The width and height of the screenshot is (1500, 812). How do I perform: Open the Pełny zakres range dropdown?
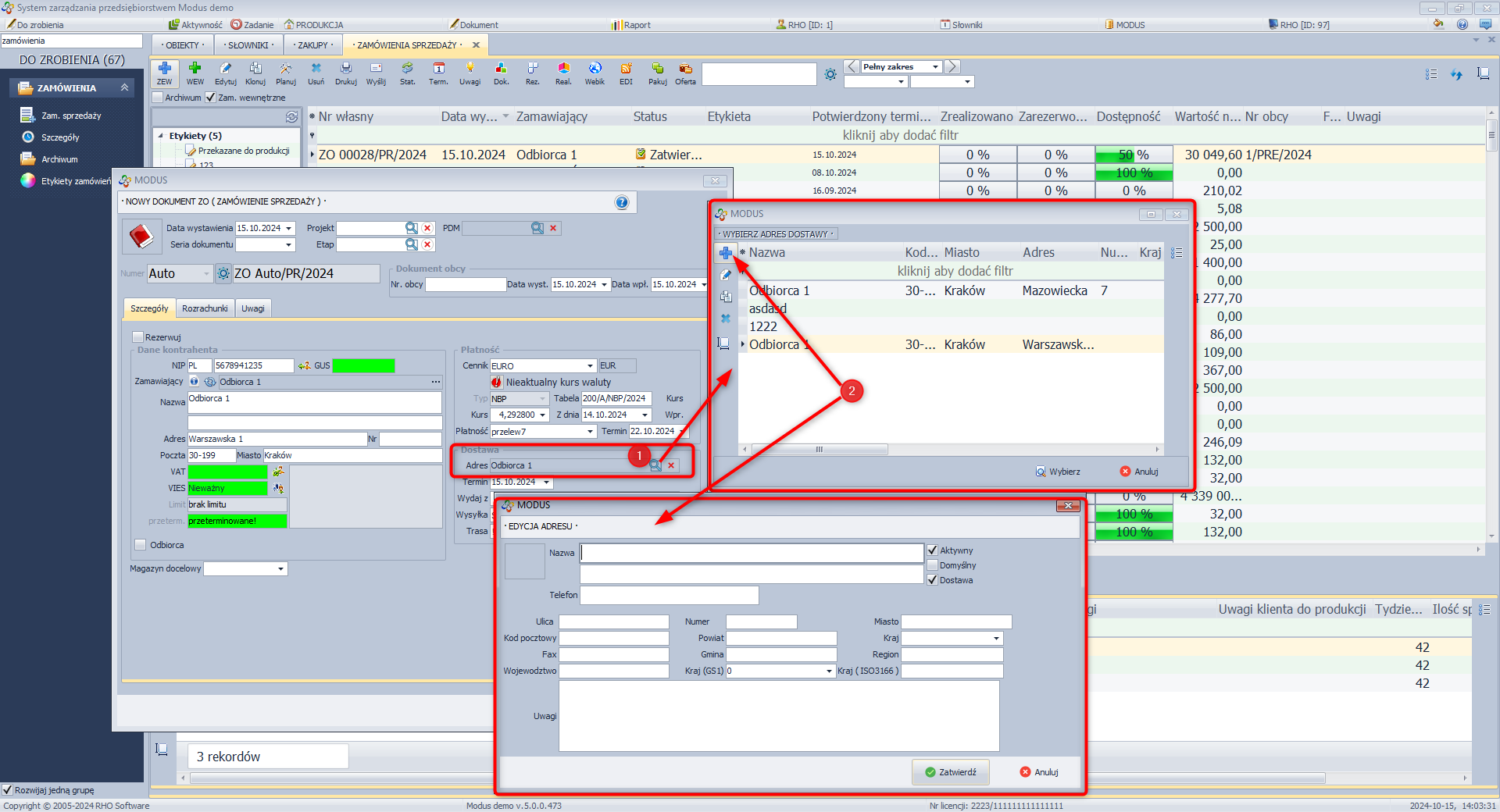[935, 67]
